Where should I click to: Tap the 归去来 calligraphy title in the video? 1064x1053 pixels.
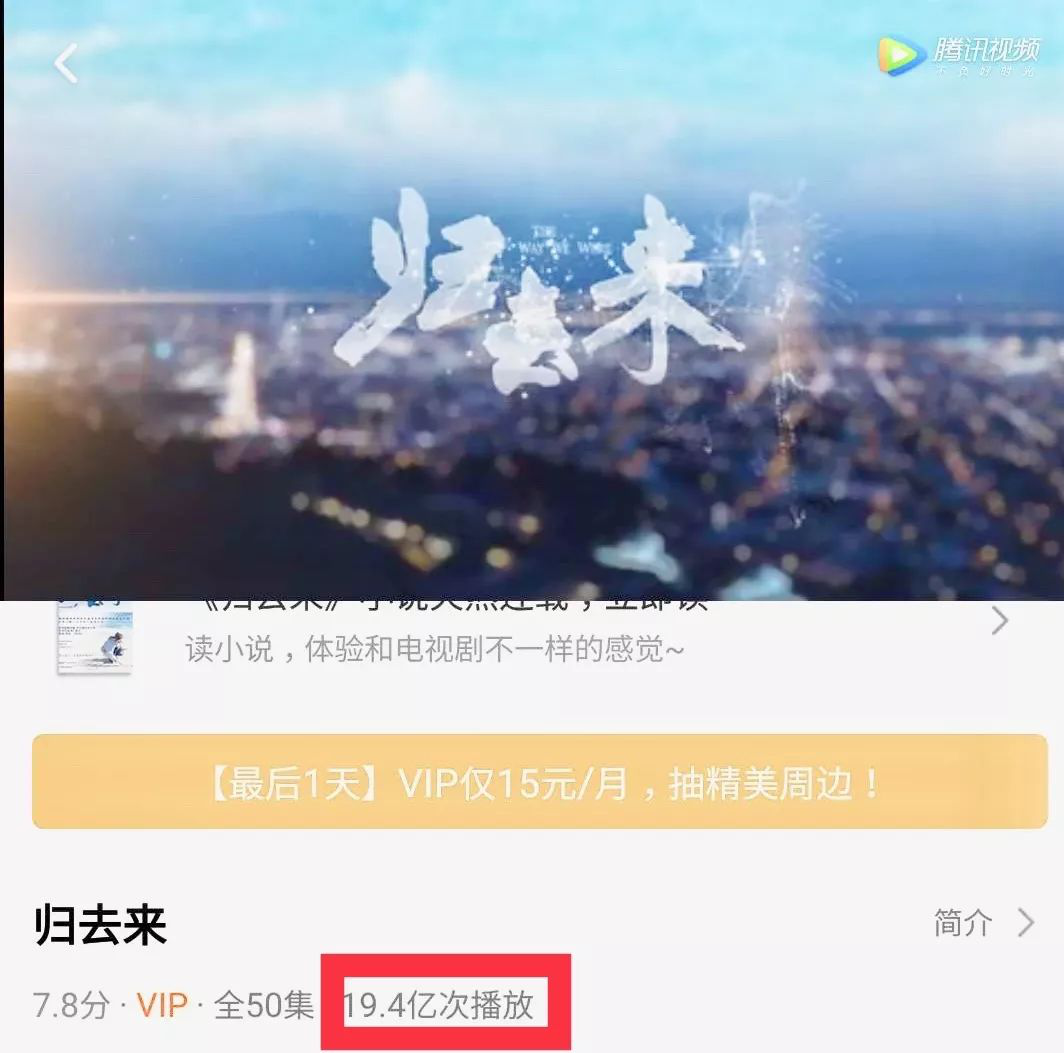point(536,292)
